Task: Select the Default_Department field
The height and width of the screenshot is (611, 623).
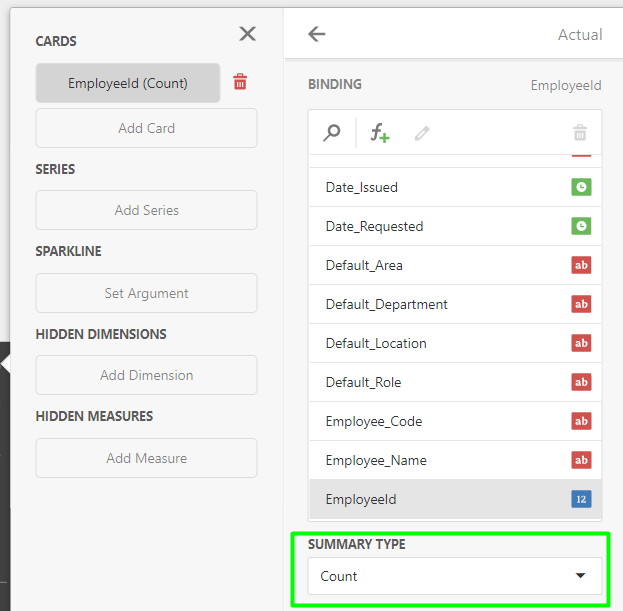Action: [x=455, y=304]
